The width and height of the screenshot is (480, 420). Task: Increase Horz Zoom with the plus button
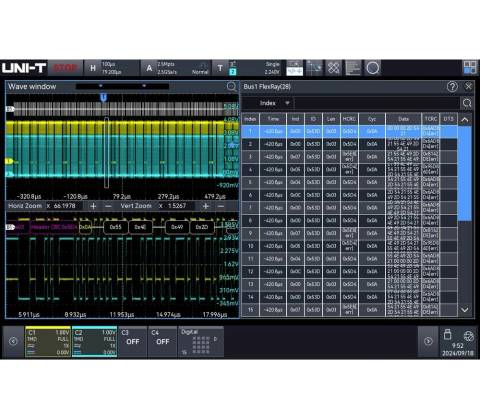[93, 206]
